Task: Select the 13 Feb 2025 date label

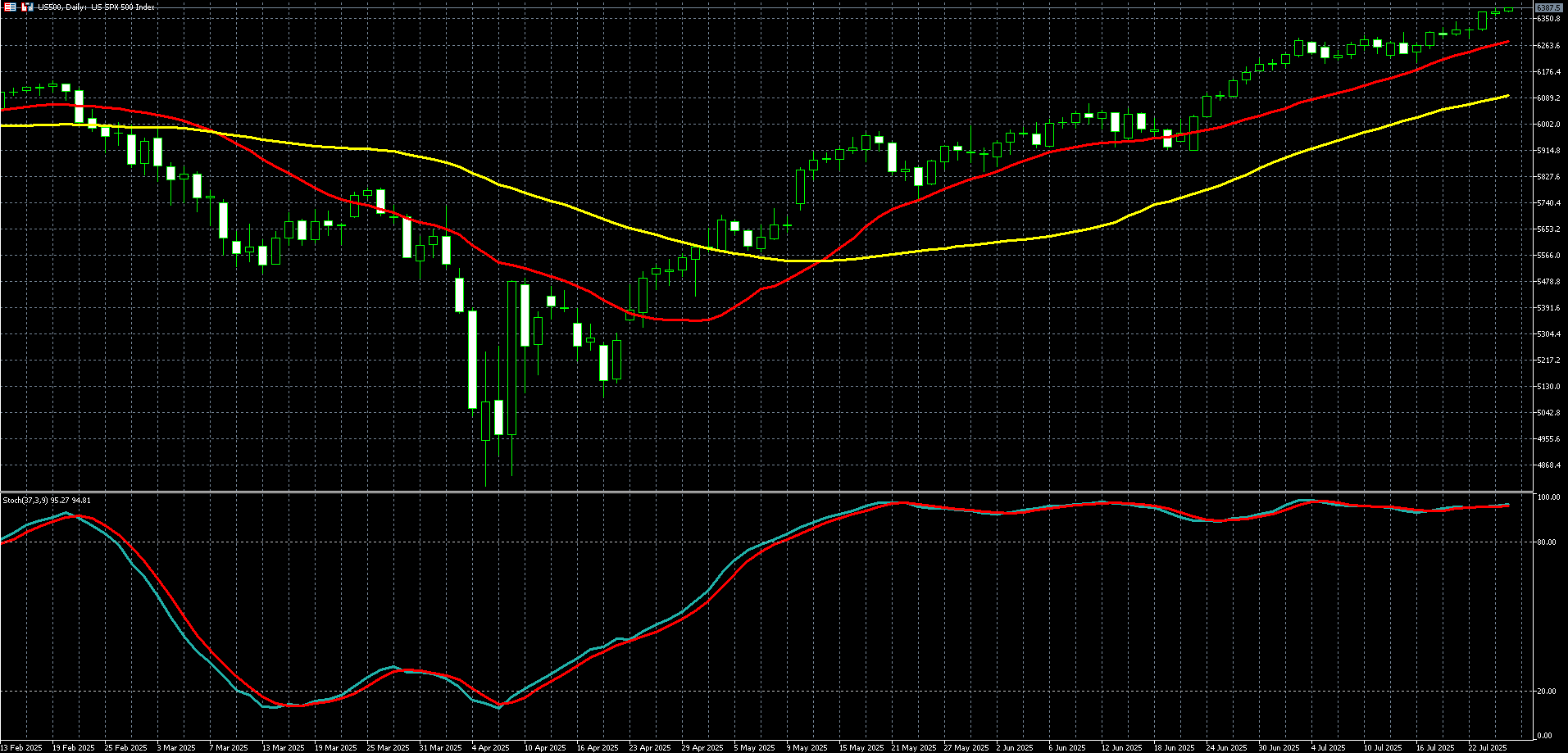Action: click(x=22, y=747)
